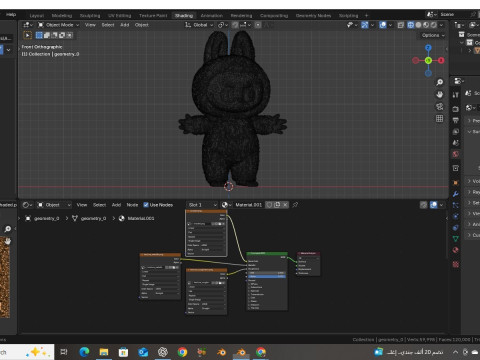Open the 3D viewport View menu
Image resolution: width=480 pixels, height=360 pixels.
click(90, 25)
